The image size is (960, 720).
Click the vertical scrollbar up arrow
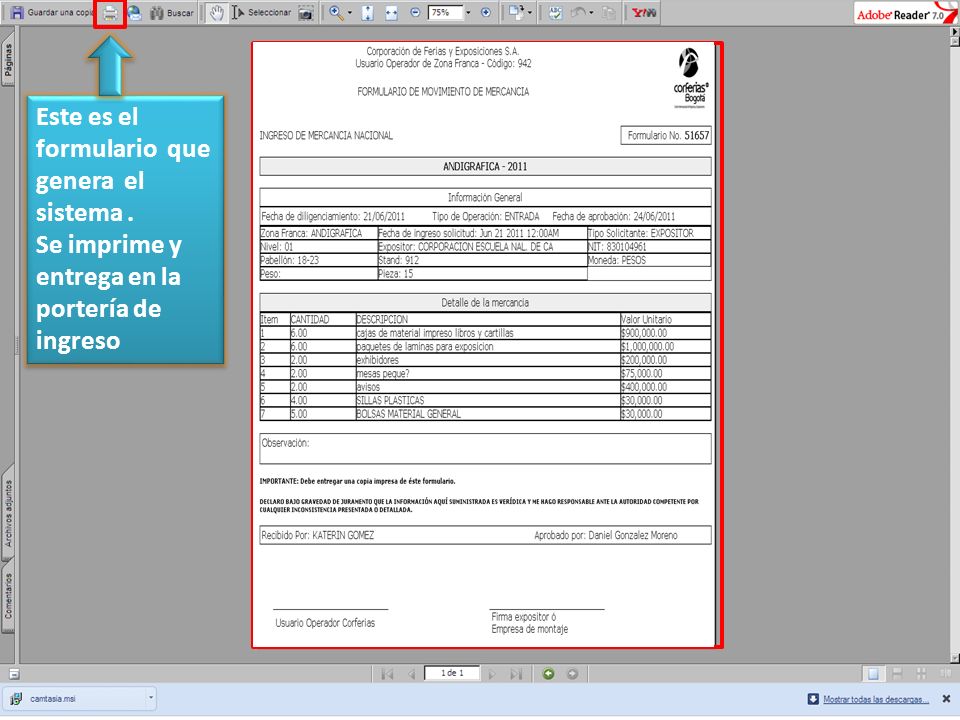coord(954,41)
